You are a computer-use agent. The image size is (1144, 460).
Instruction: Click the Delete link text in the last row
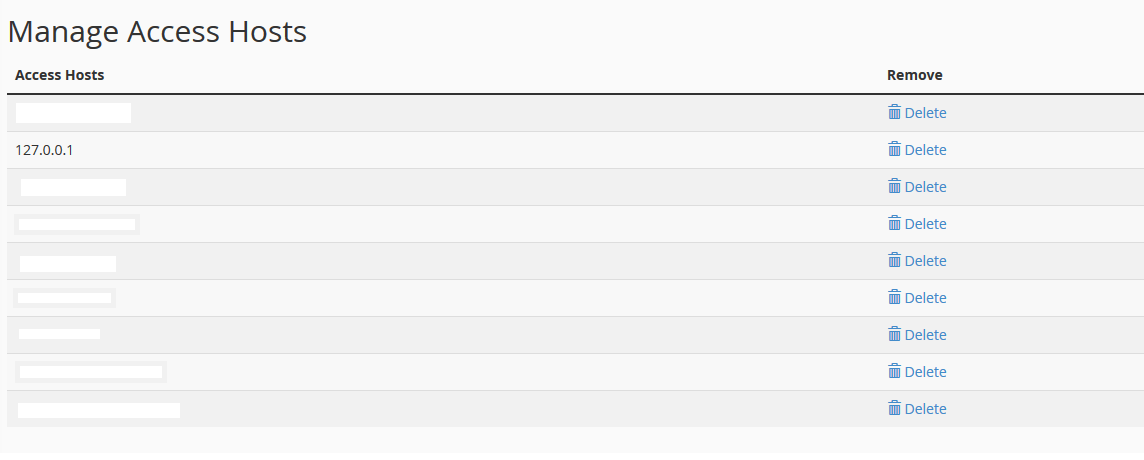[x=925, y=409]
